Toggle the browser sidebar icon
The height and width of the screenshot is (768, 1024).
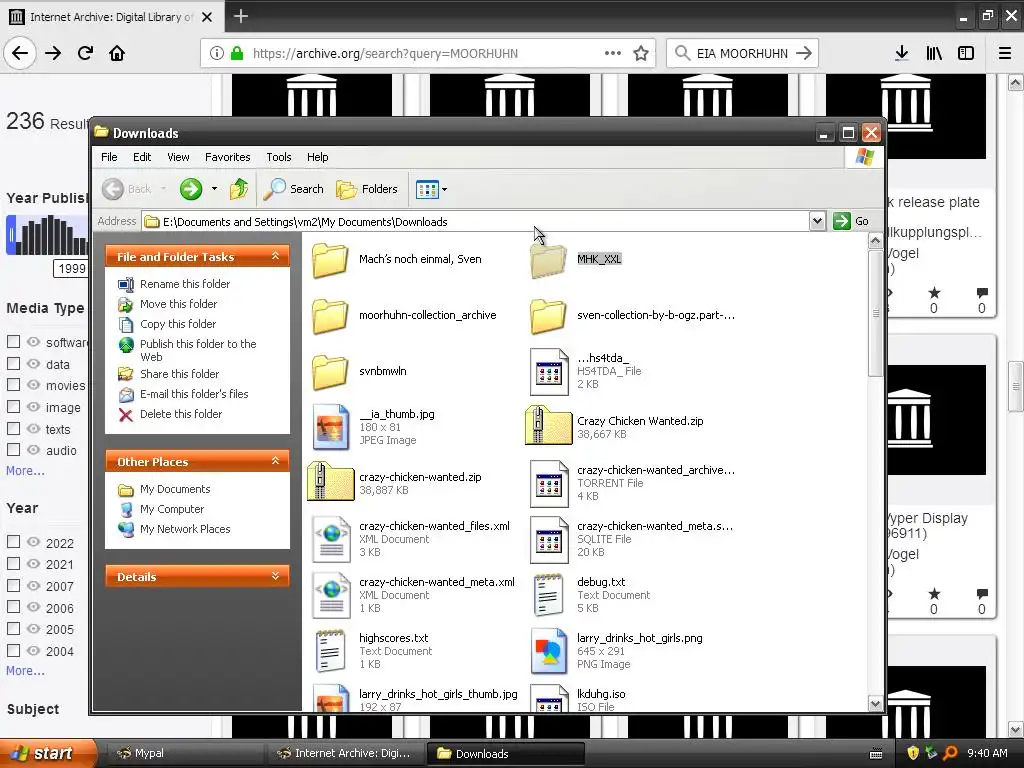pos(966,53)
